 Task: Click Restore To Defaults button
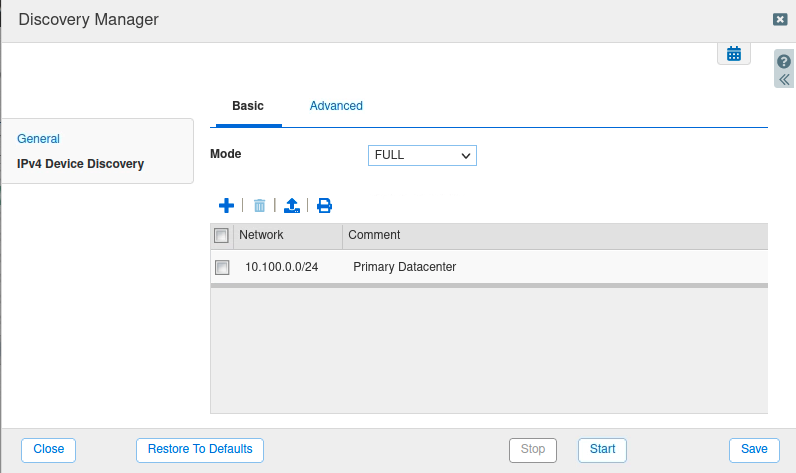click(200, 450)
